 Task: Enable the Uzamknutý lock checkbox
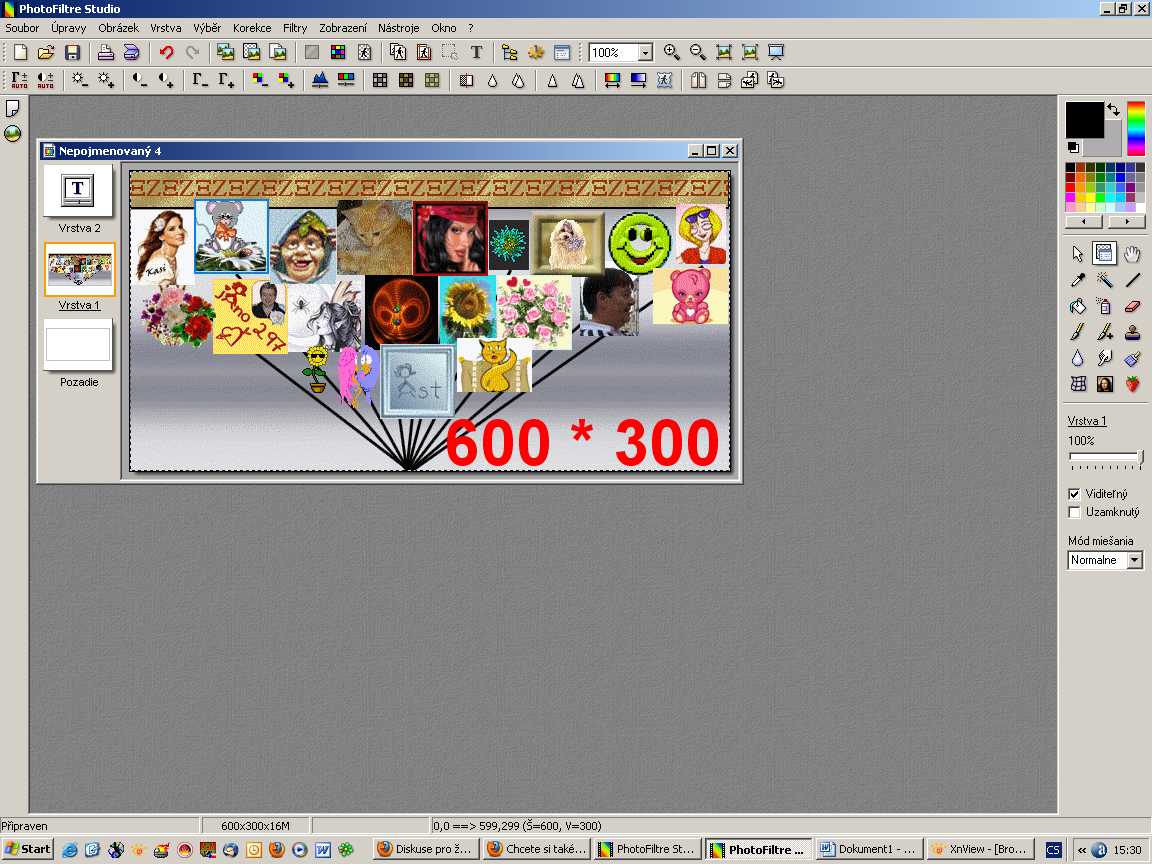(x=1075, y=512)
